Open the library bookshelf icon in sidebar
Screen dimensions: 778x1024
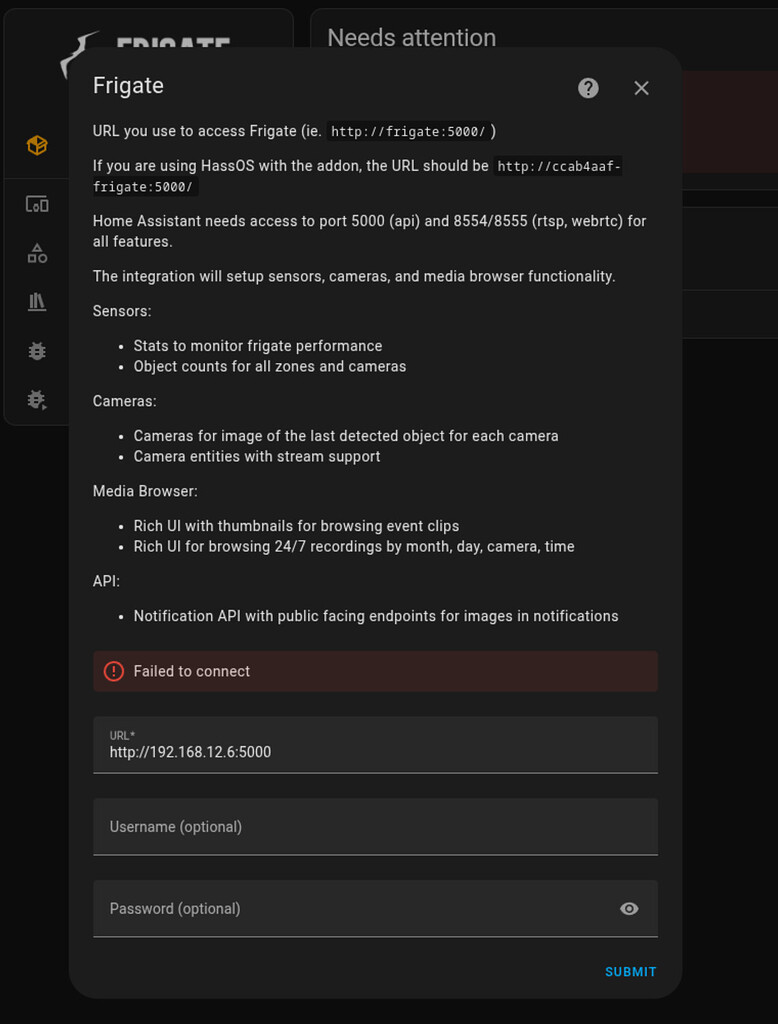click(37, 301)
